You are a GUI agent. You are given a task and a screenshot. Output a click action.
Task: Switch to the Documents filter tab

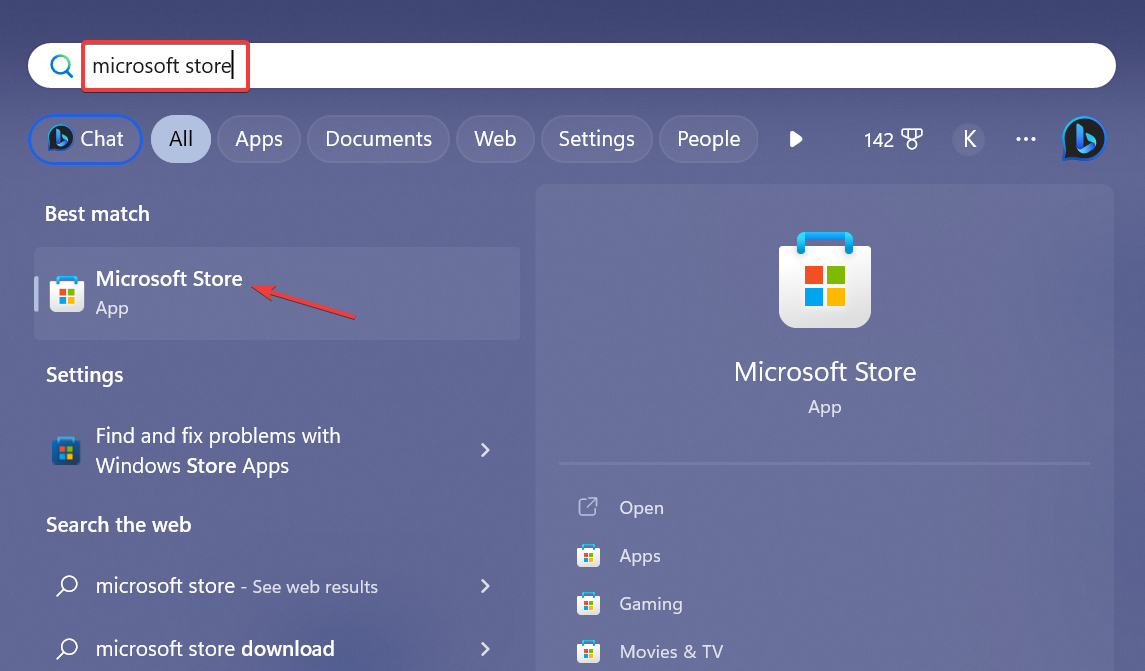click(x=378, y=139)
